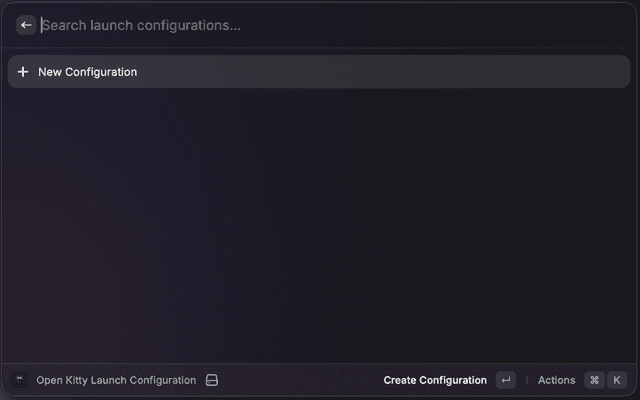This screenshot has height=400, width=640.
Task: Click the empty area below New Configuration
Action: [x=320, y=220]
